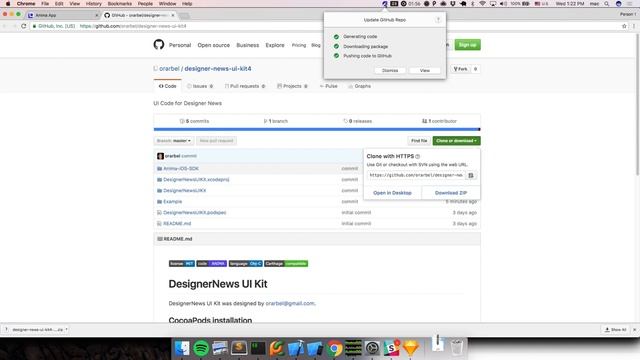Open the Bookmarks menu in the menu bar

[x=120, y=4]
